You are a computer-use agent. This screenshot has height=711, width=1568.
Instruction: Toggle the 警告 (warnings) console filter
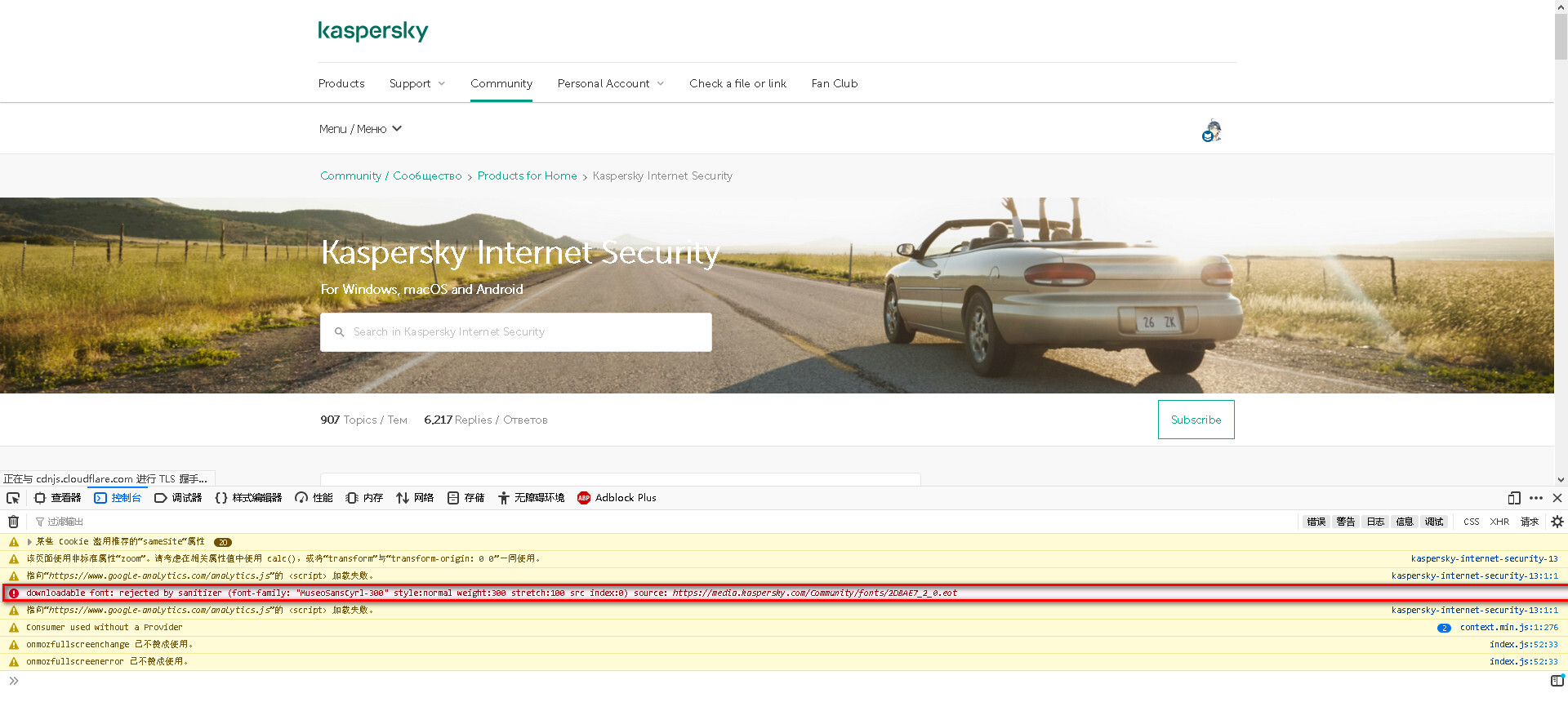tap(1345, 522)
